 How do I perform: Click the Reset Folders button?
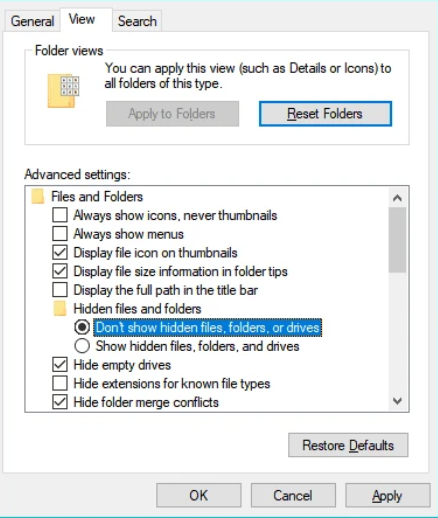point(325,114)
